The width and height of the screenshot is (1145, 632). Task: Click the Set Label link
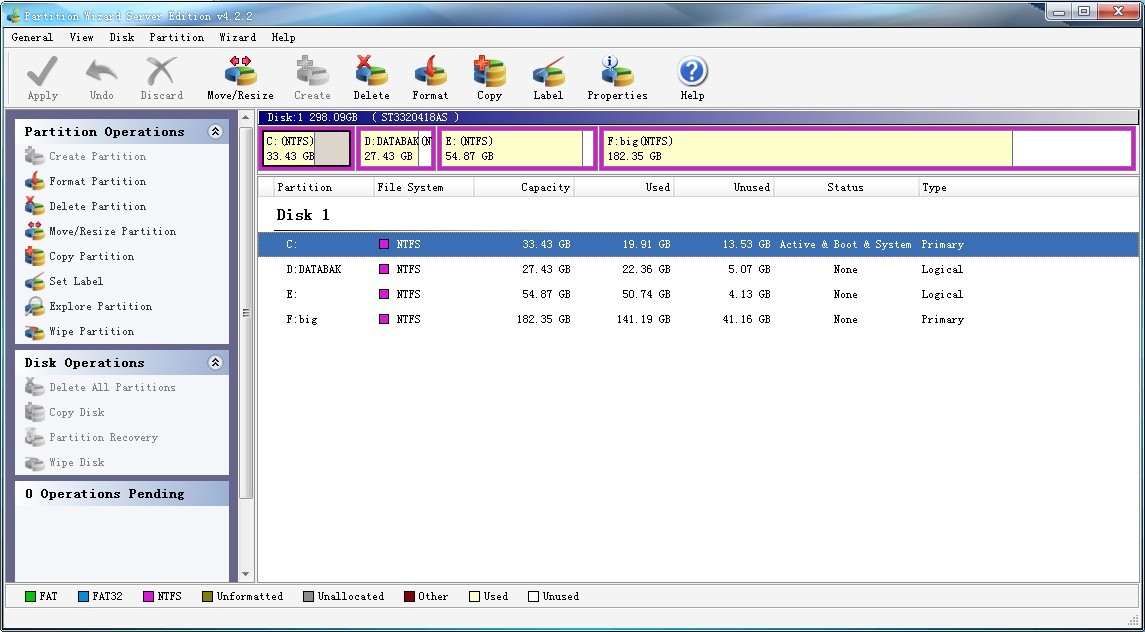pyautogui.click(x=76, y=281)
